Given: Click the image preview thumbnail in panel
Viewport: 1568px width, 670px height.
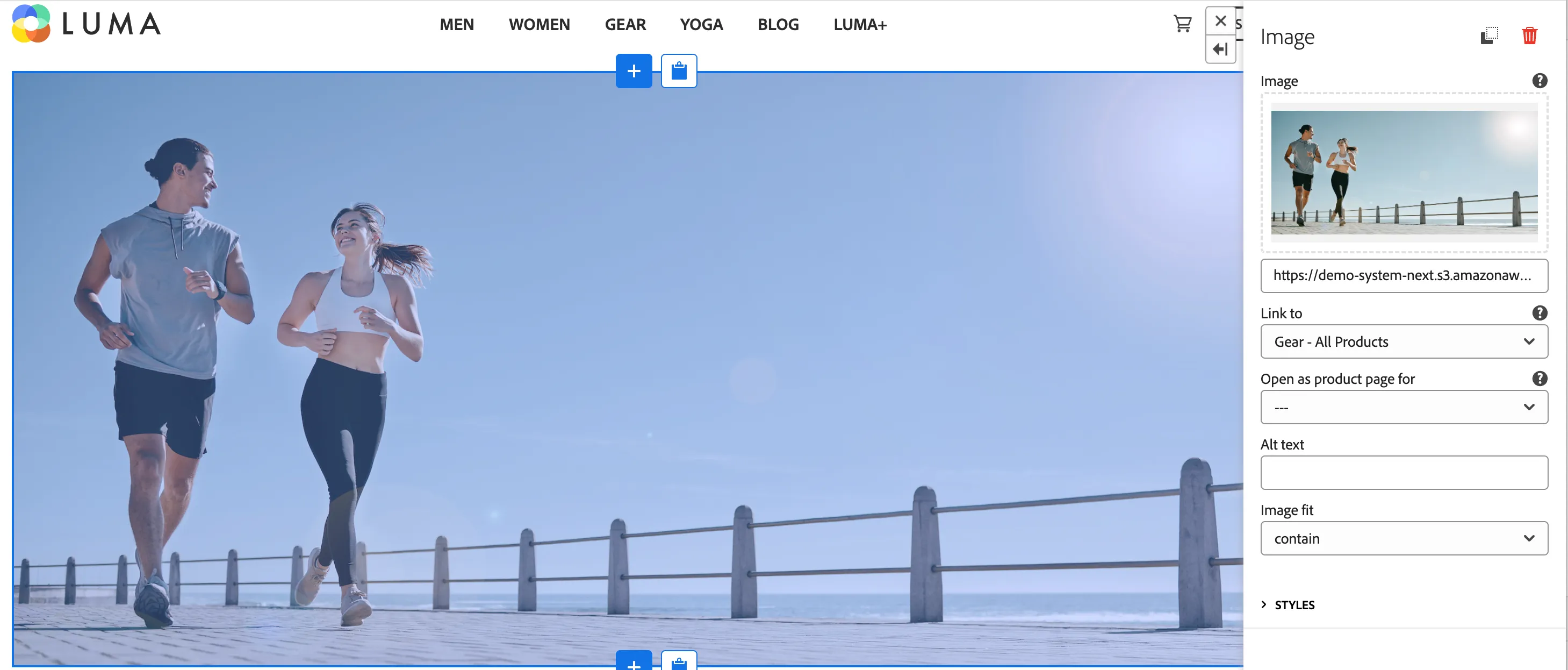Looking at the screenshot, I should tap(1404, 173).
